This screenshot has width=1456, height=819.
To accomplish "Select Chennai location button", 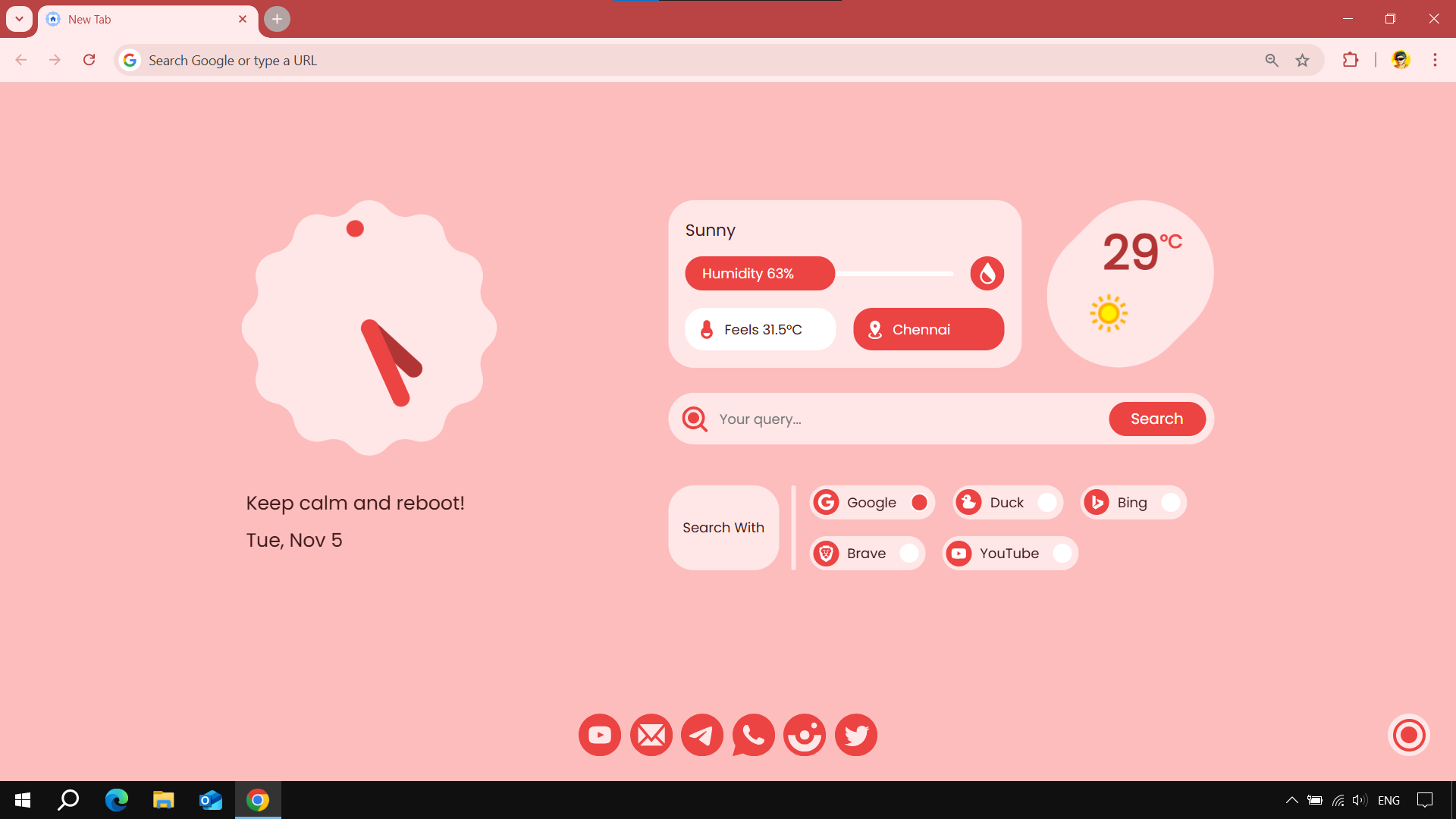I will click(928, 329).
